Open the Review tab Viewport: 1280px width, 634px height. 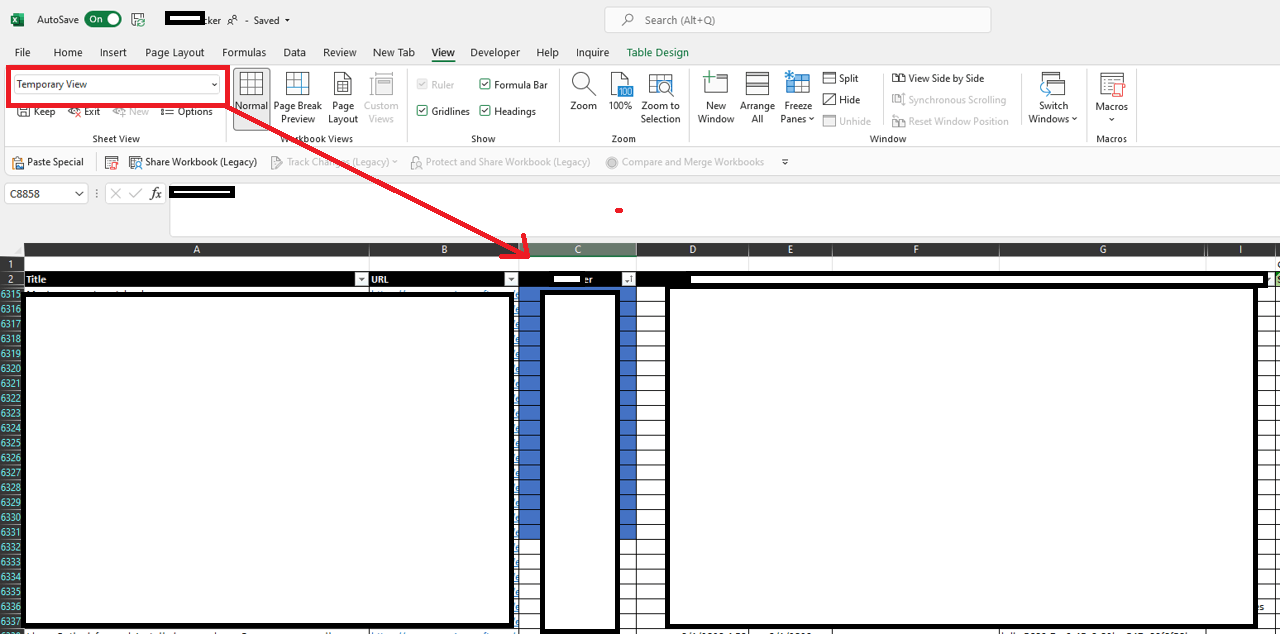tap(339, 53)
